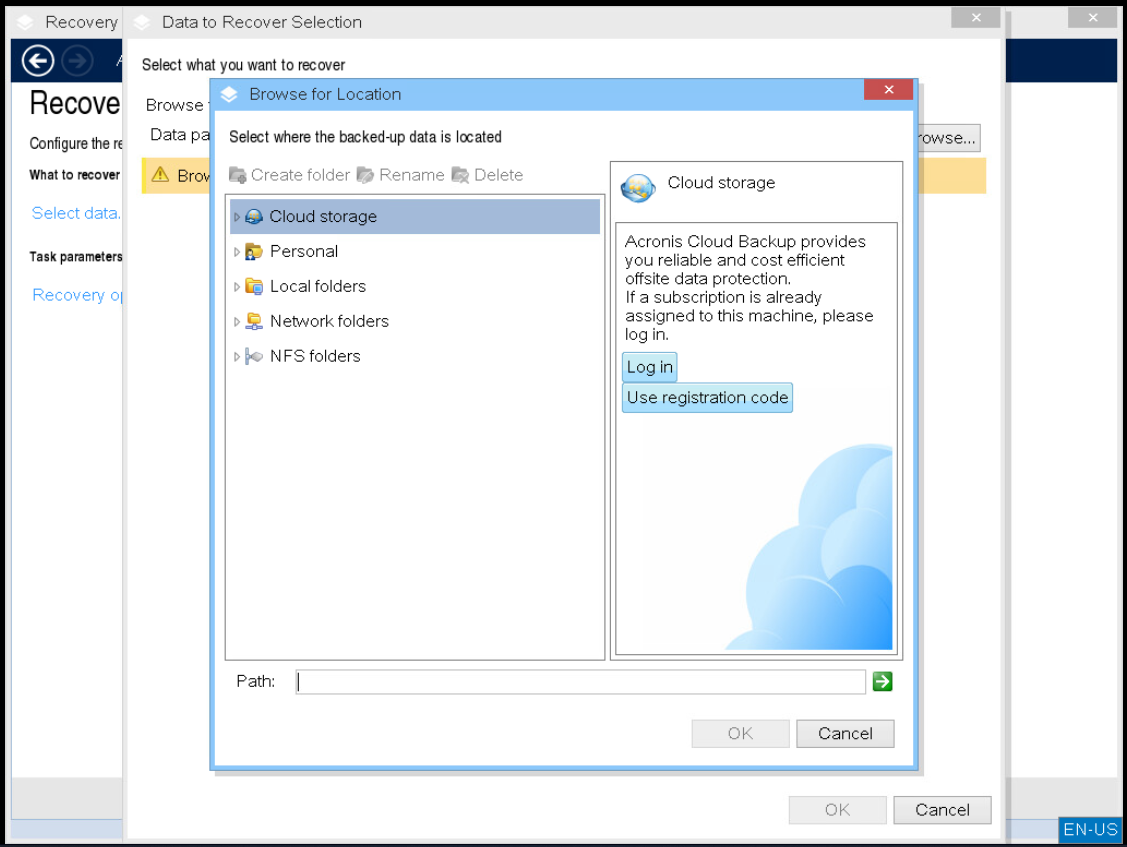The height and width of the screenshot is (847, 1127).
Task: Cancel the Browse for Location dialog
Action: click(x=845, y=733)
